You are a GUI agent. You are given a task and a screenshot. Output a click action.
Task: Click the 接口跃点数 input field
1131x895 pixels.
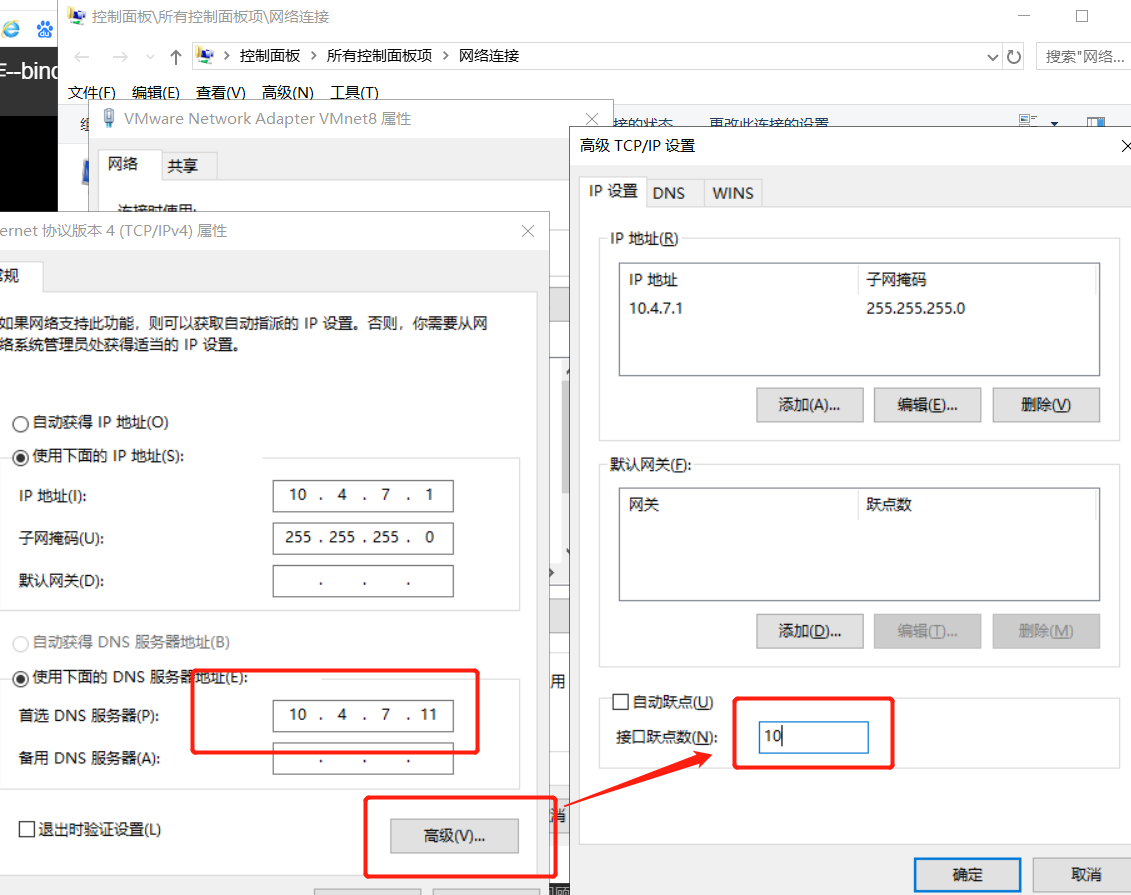(812, 737)
